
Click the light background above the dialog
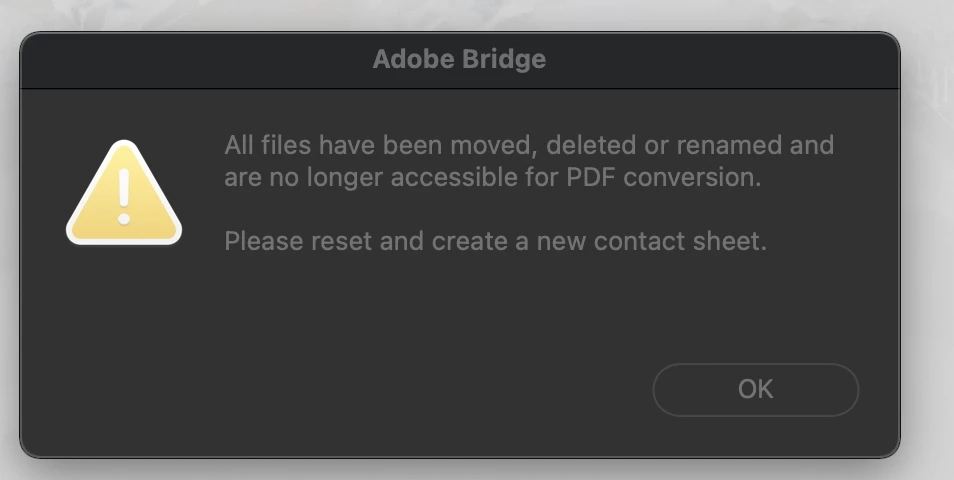pyautogui.click(x=477, y=14)
